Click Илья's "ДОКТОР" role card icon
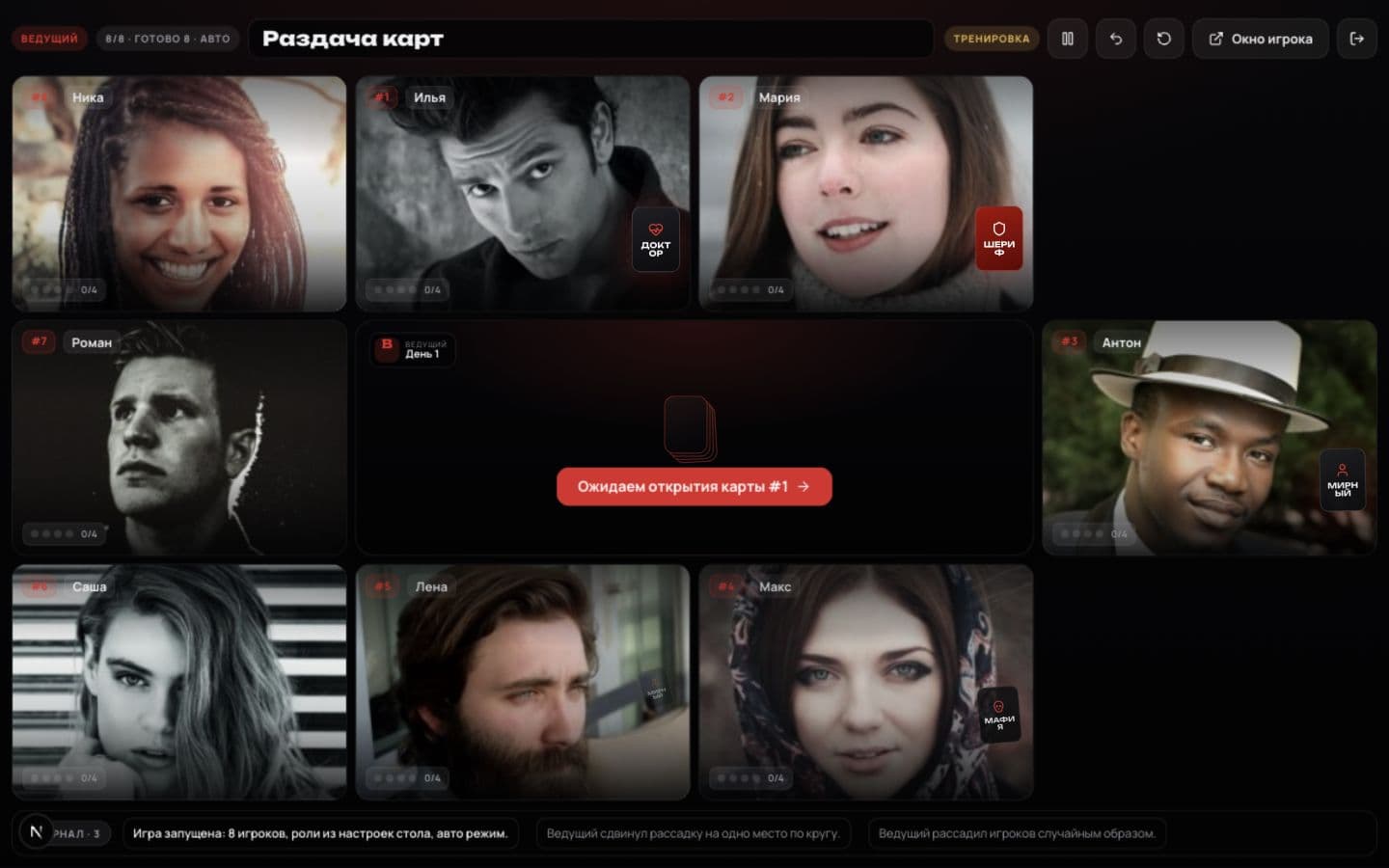 [655, 240]
